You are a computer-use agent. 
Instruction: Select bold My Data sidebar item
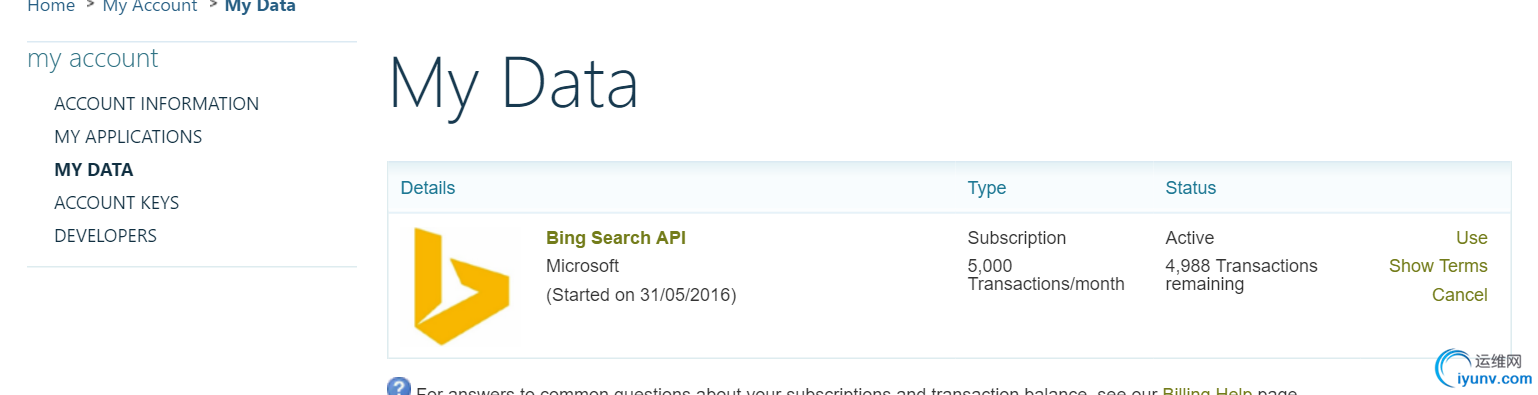pyautogui.click(x=94, y=170)
